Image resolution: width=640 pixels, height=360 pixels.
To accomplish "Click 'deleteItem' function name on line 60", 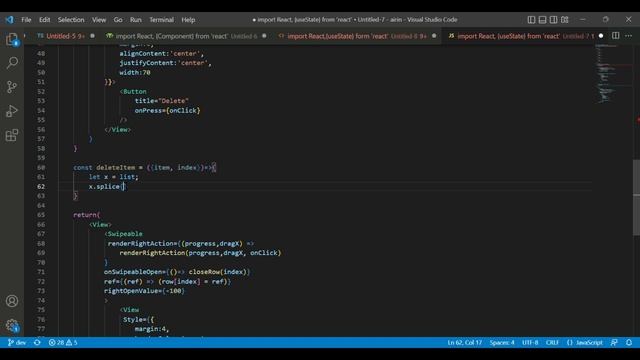I will coord(116,167).
